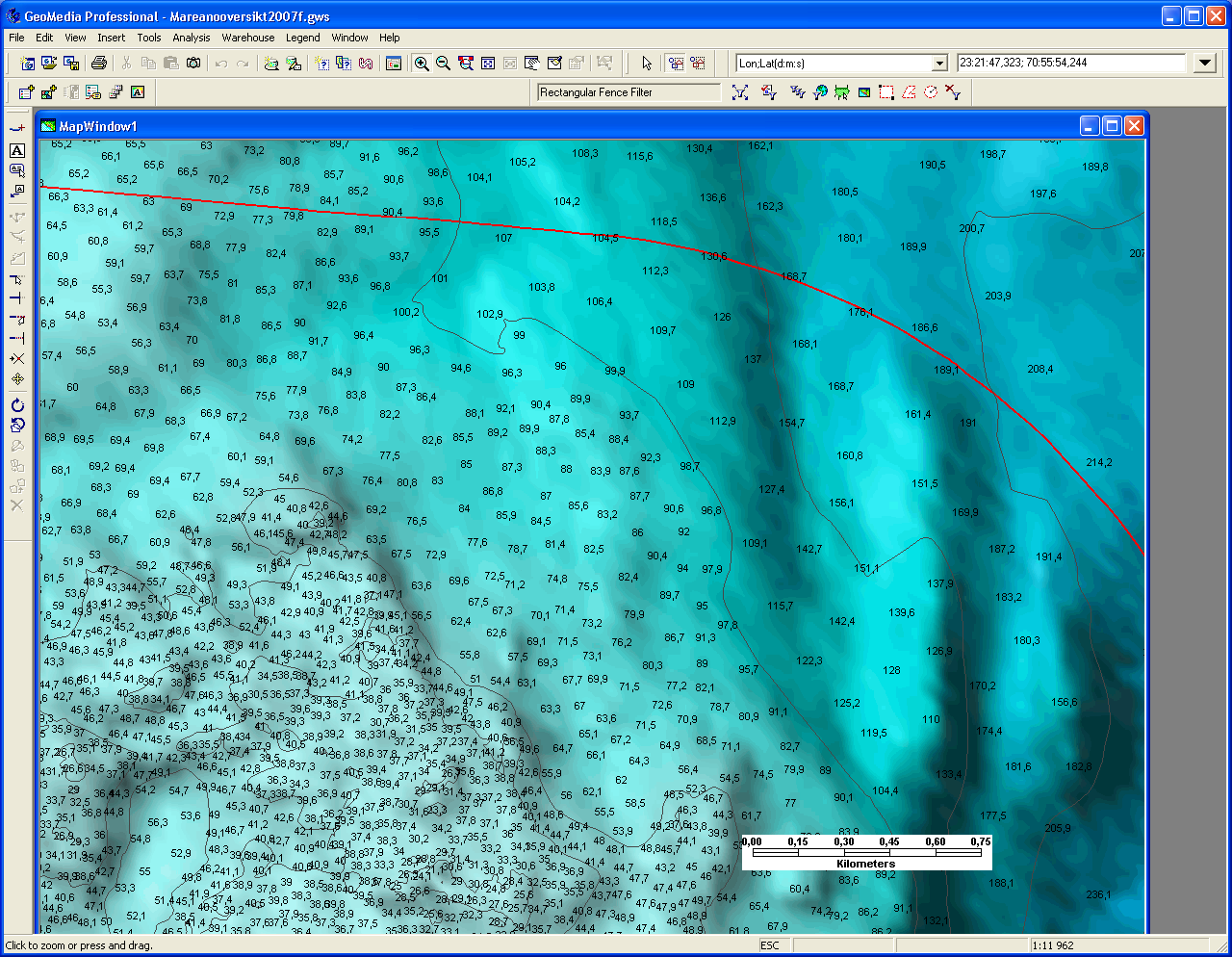Click the Fit All map view icon

[488, 64]
